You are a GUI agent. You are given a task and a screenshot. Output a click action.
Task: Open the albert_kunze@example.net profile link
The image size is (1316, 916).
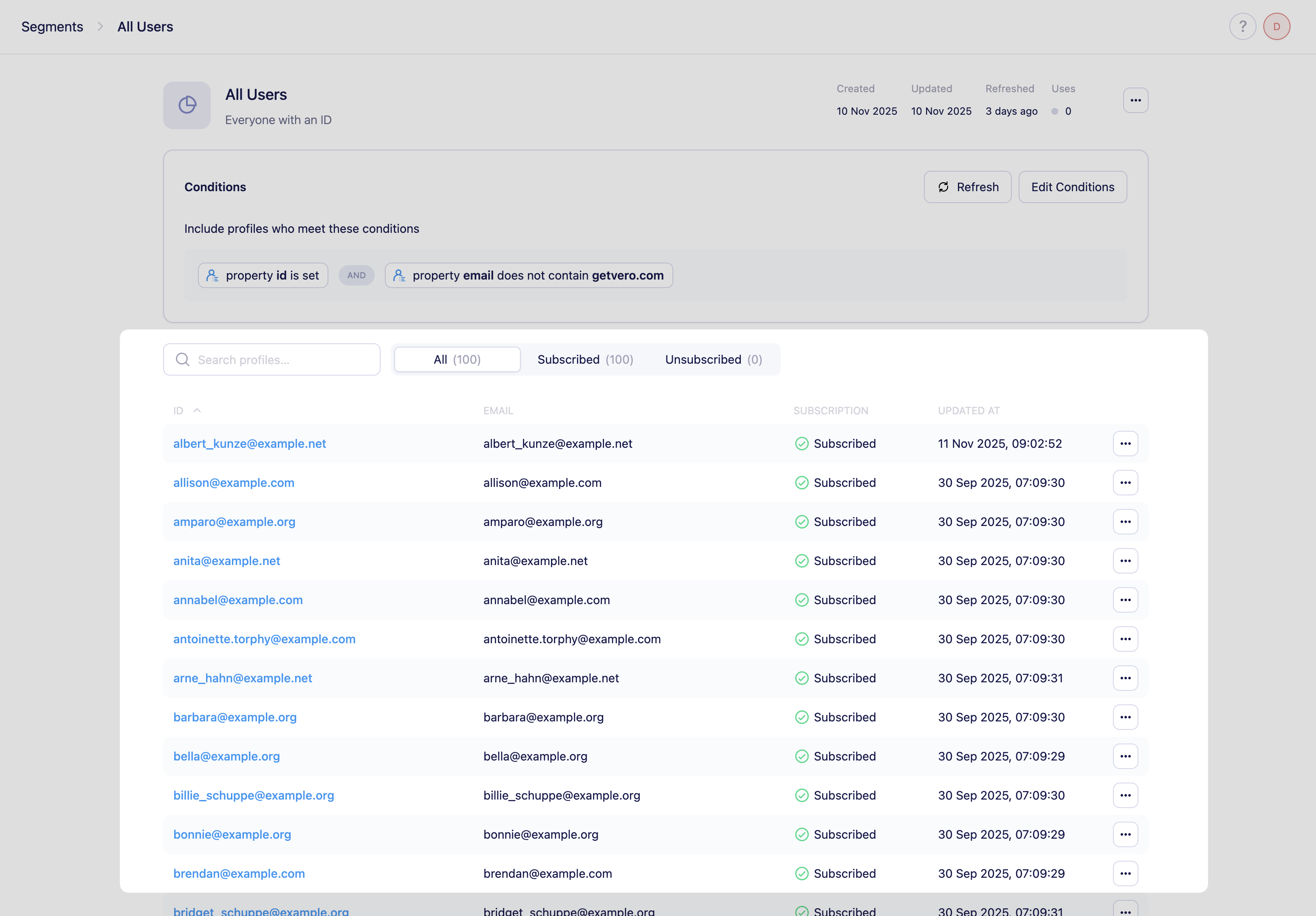[249, 443]
